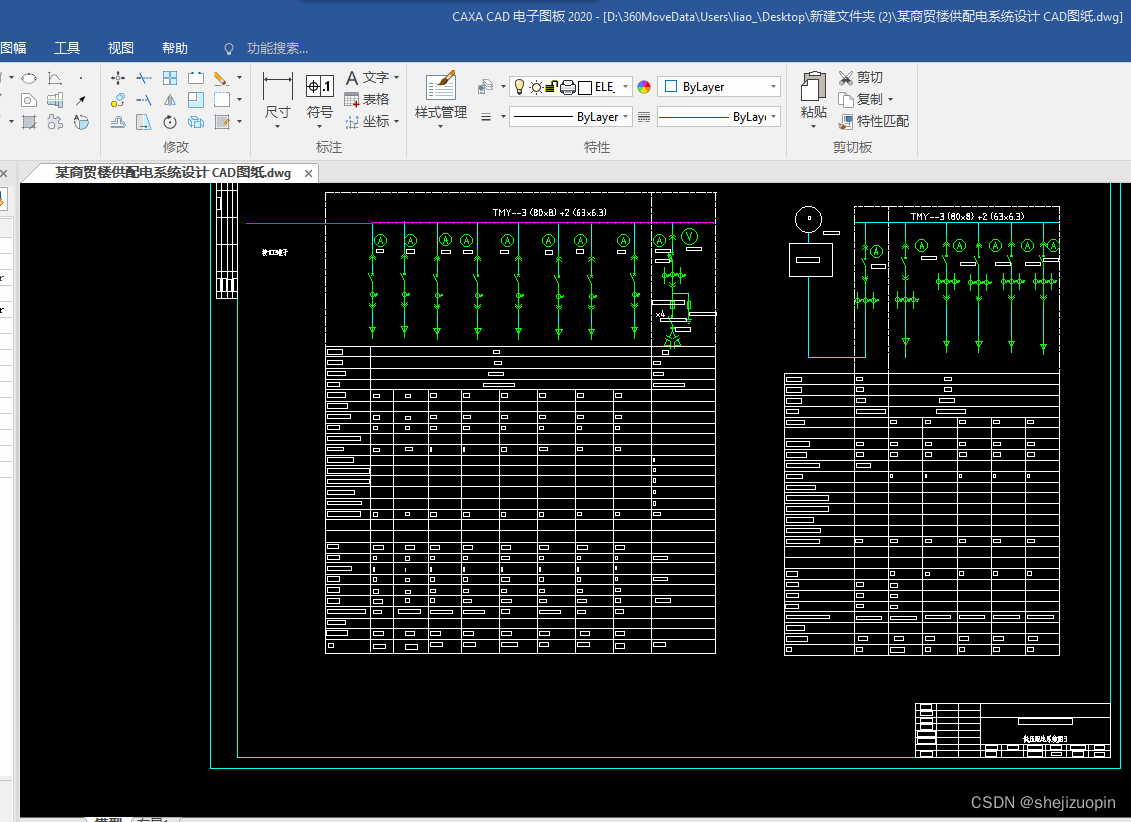Choose the curve-with-axes (formula curve) tool

55,79
